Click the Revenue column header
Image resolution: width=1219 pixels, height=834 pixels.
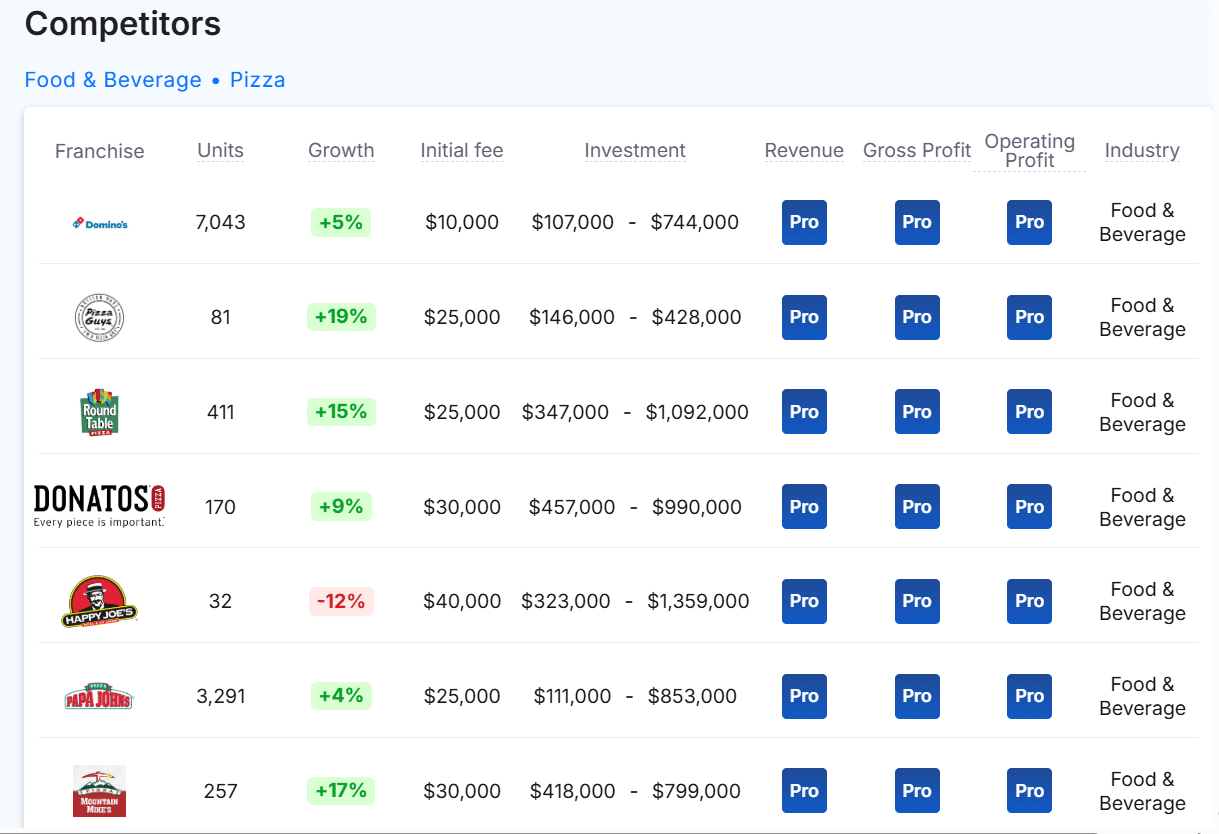point(804,150)
